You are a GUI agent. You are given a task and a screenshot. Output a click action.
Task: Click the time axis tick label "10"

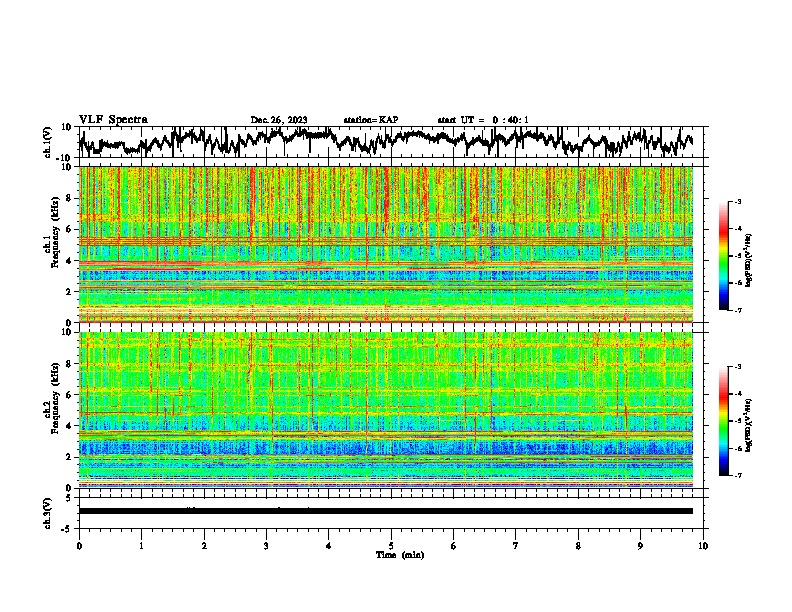pos(703,546)
